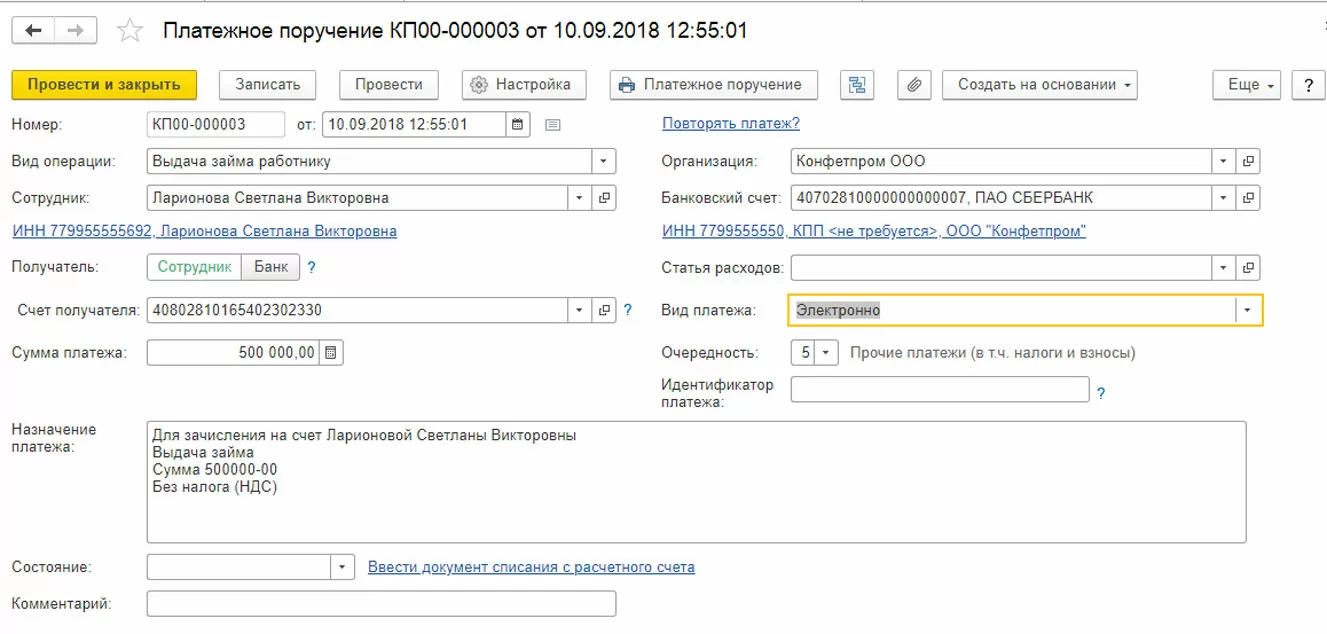Switch recipient to Банк
This screenshot has height=634, width=1327.
click(x=271, y=267)
